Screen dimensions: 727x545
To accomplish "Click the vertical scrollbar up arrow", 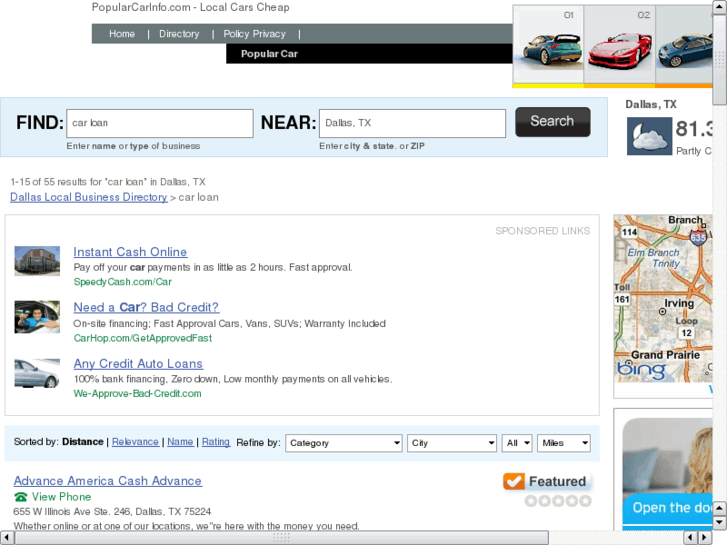I will coord(720,7).
